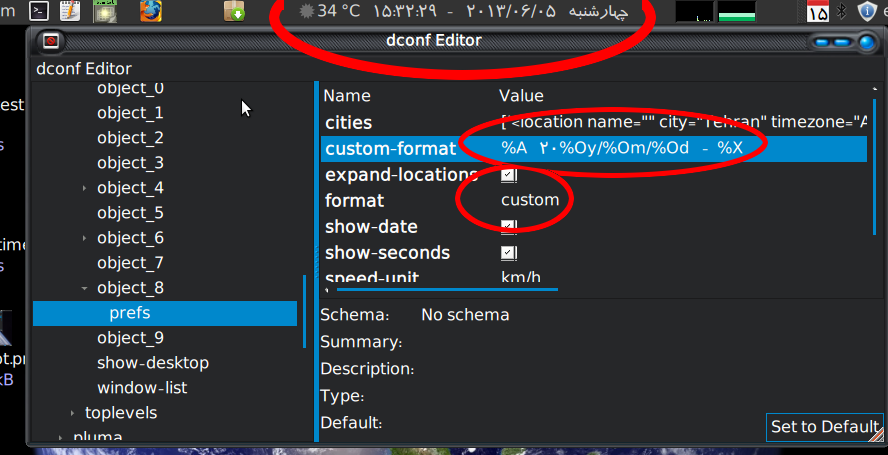Open the calendar icon showing ۱۵
The width and height of the screenshot is (888, 455).
click(x=817, y=11)
